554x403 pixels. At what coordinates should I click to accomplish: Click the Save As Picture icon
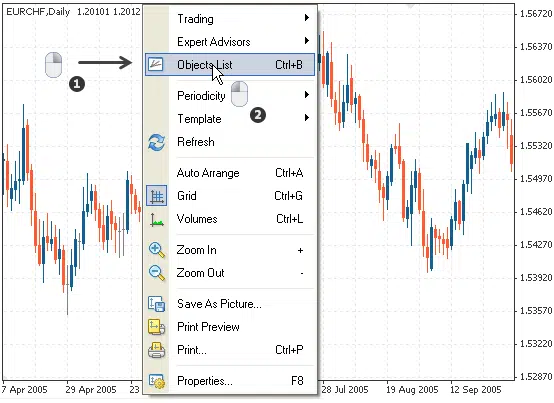pos(157,304)
